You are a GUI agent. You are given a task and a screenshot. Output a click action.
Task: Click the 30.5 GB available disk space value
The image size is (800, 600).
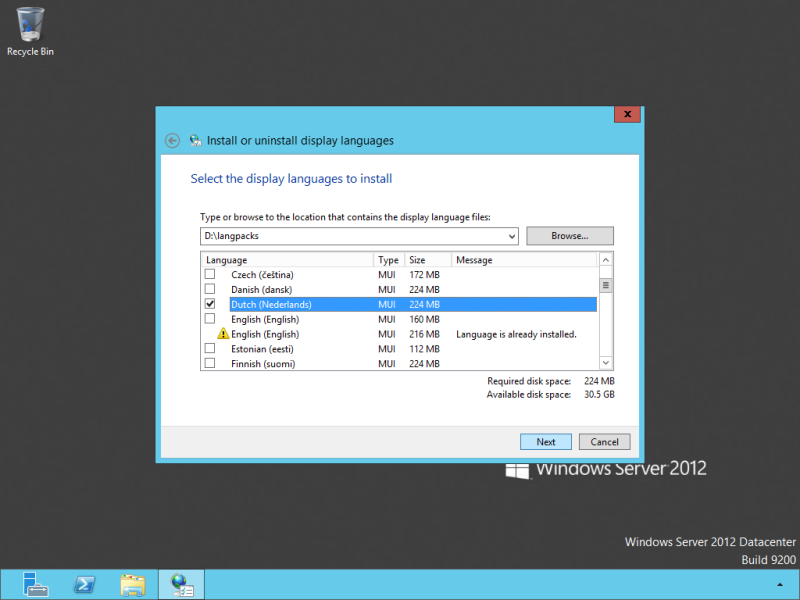599,394
